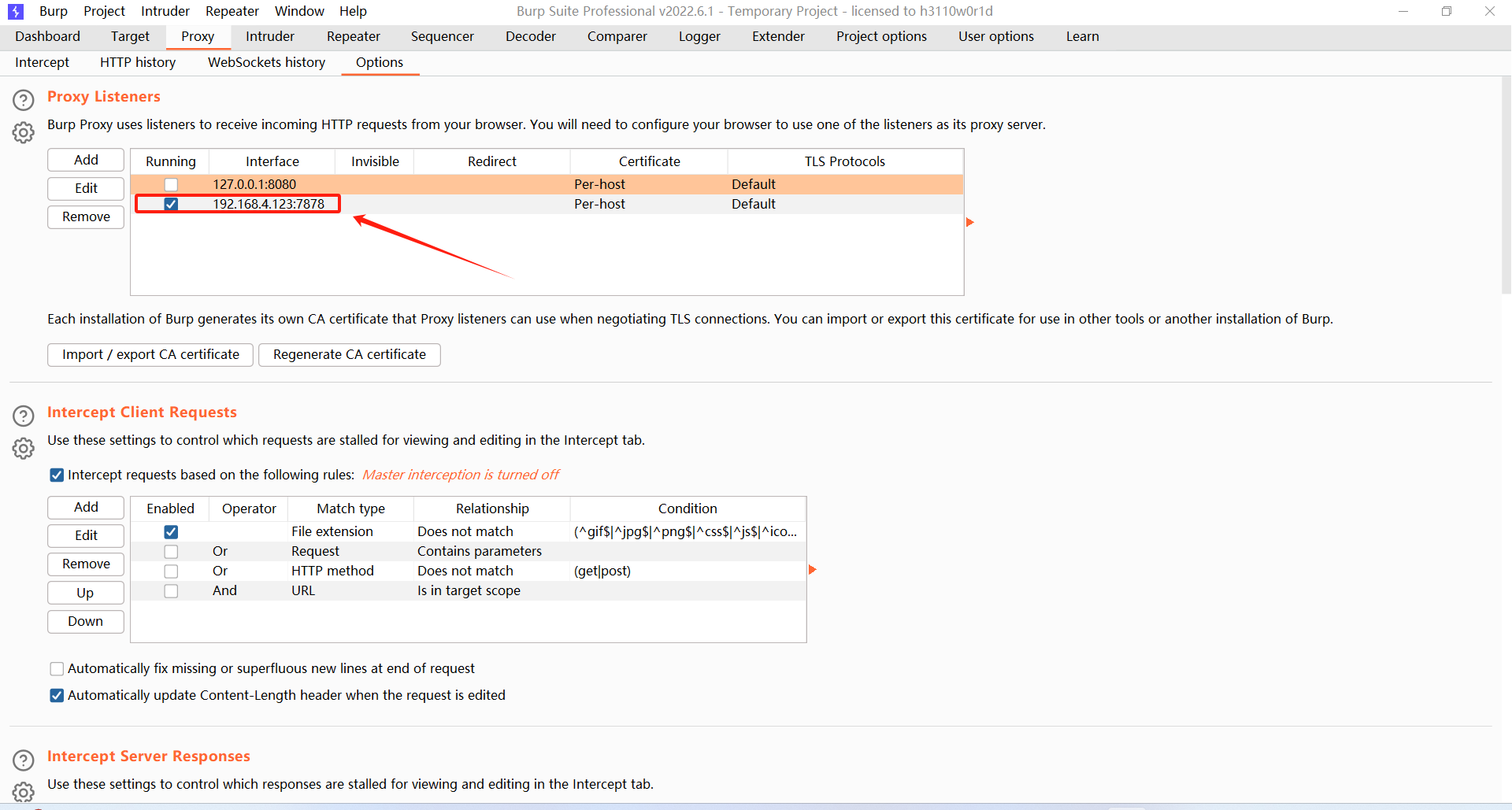
Task: Open the Repeater menu in menu bar
Action: point(232,11)
